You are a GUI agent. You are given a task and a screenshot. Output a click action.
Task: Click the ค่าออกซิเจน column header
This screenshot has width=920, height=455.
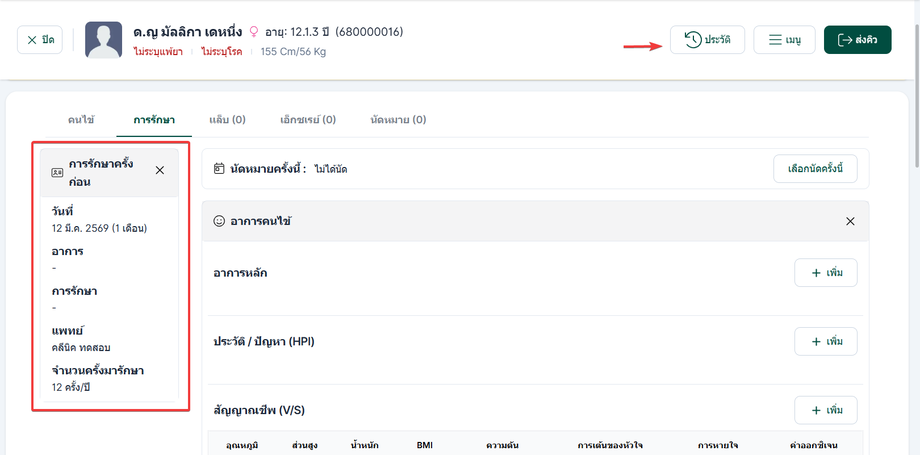pyautogui.click(x=814, y=446)
